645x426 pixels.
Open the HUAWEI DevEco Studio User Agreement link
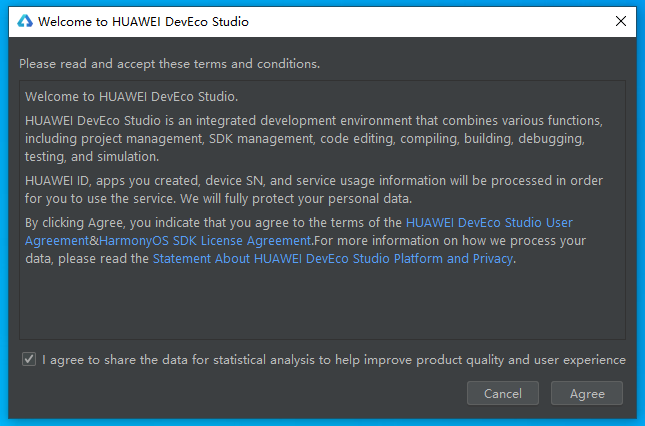click(x=489, y=223)
